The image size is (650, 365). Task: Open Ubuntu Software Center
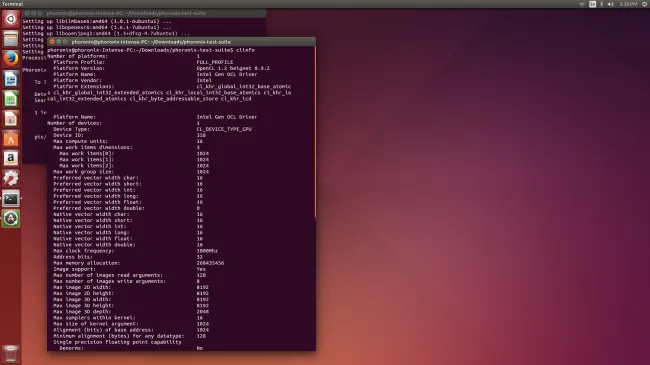pyautogui.click(x=11, y=139)
